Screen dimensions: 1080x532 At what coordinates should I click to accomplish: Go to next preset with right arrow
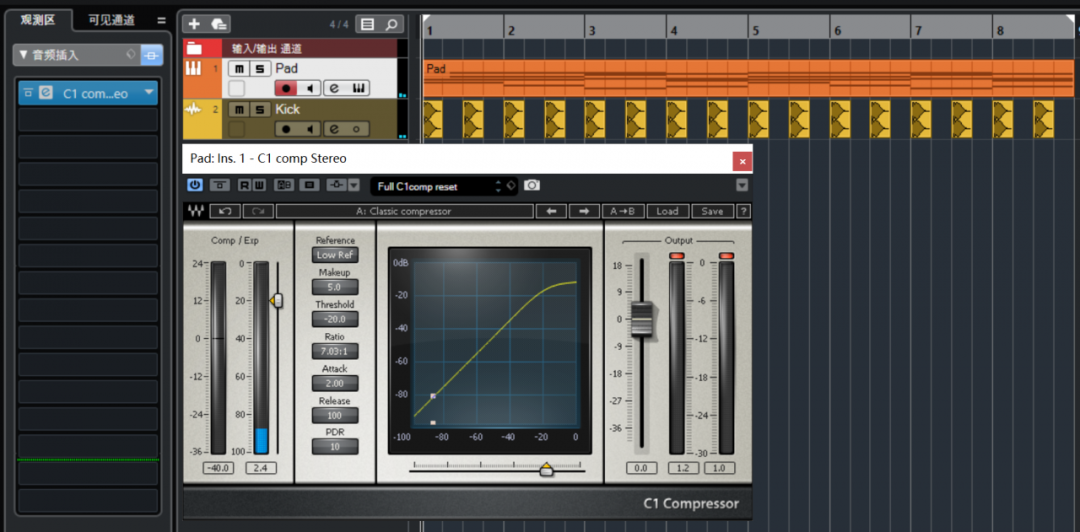[583, 211]
